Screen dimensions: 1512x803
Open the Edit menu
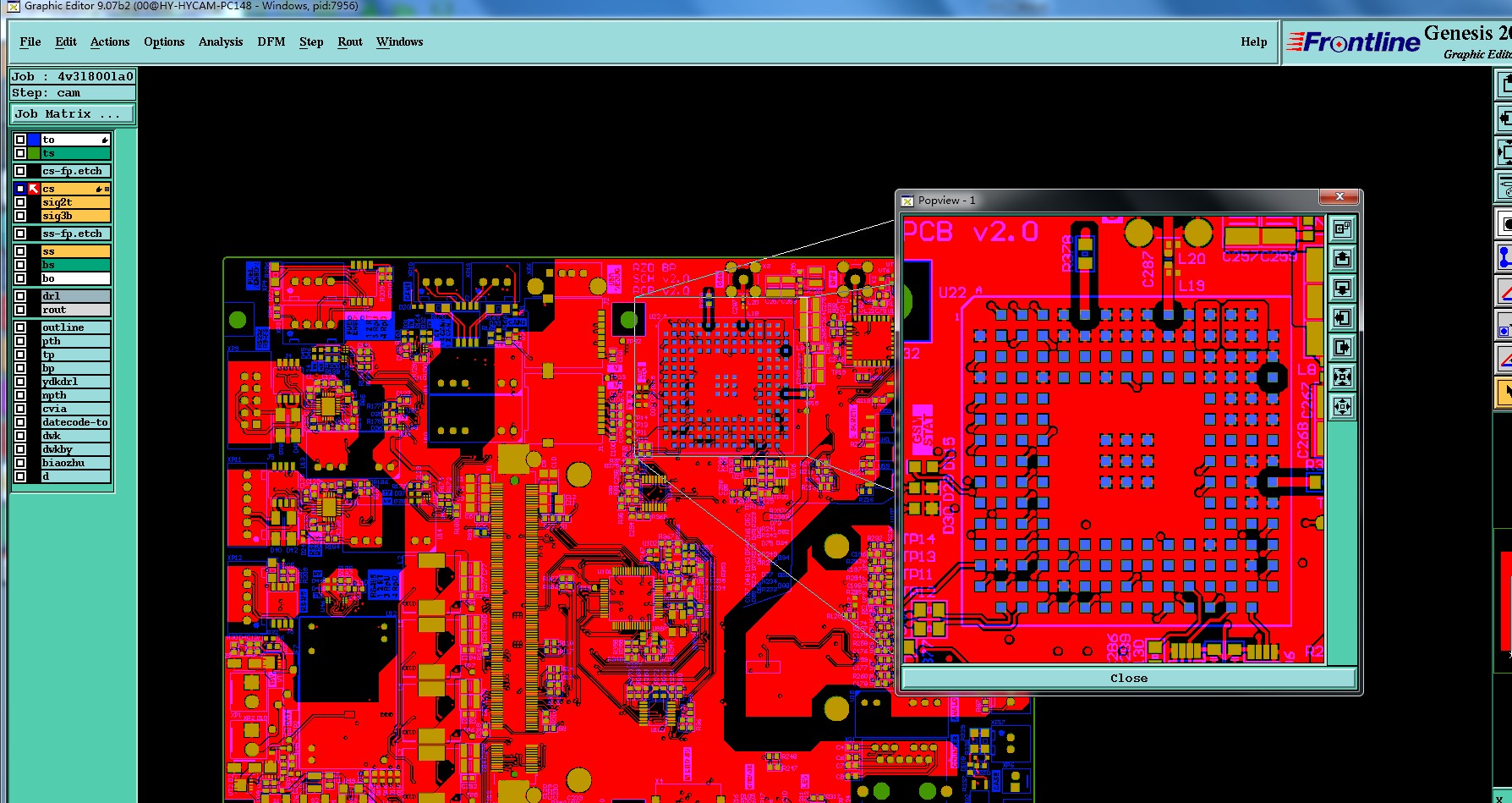pos(66,41)
